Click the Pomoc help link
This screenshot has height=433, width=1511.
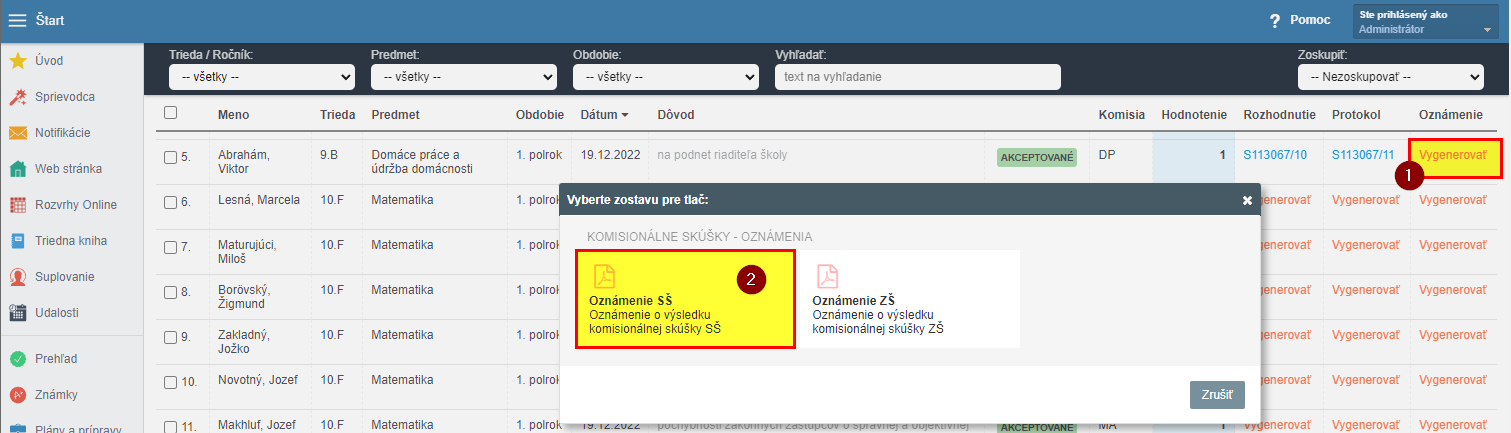point(1310,20)
